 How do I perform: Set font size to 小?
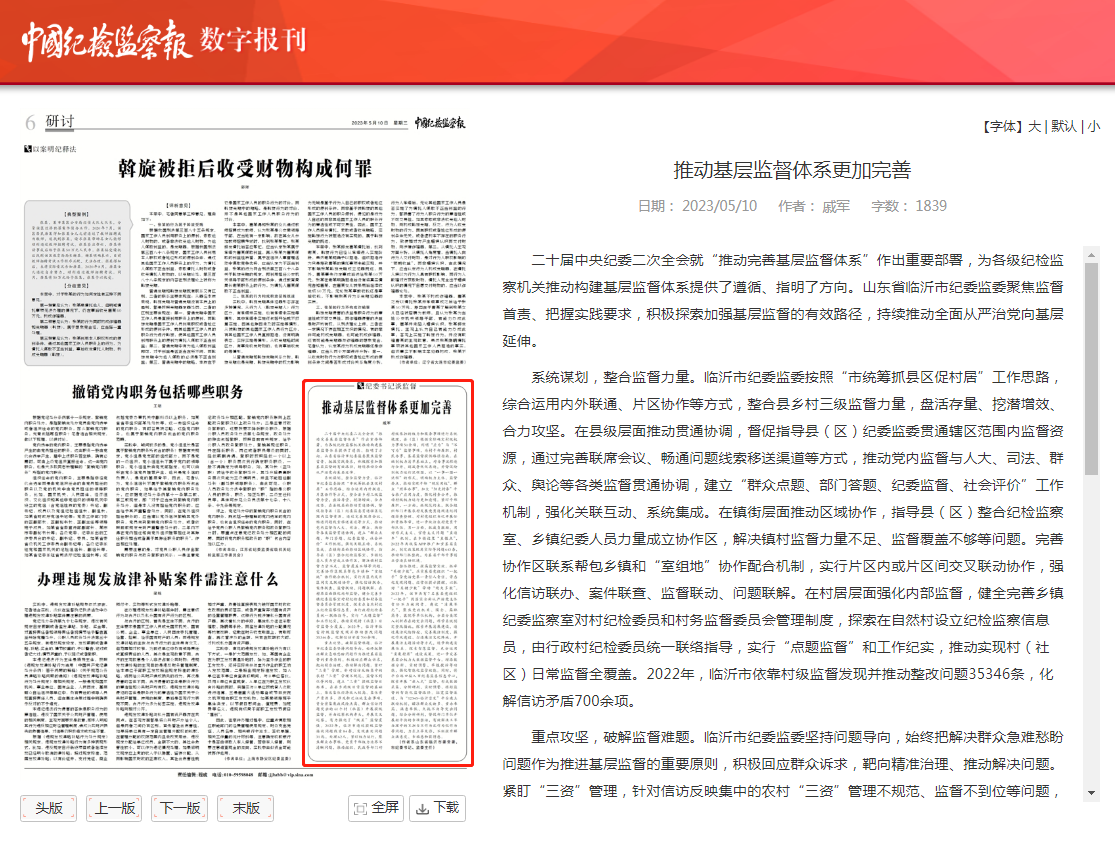1094,127
